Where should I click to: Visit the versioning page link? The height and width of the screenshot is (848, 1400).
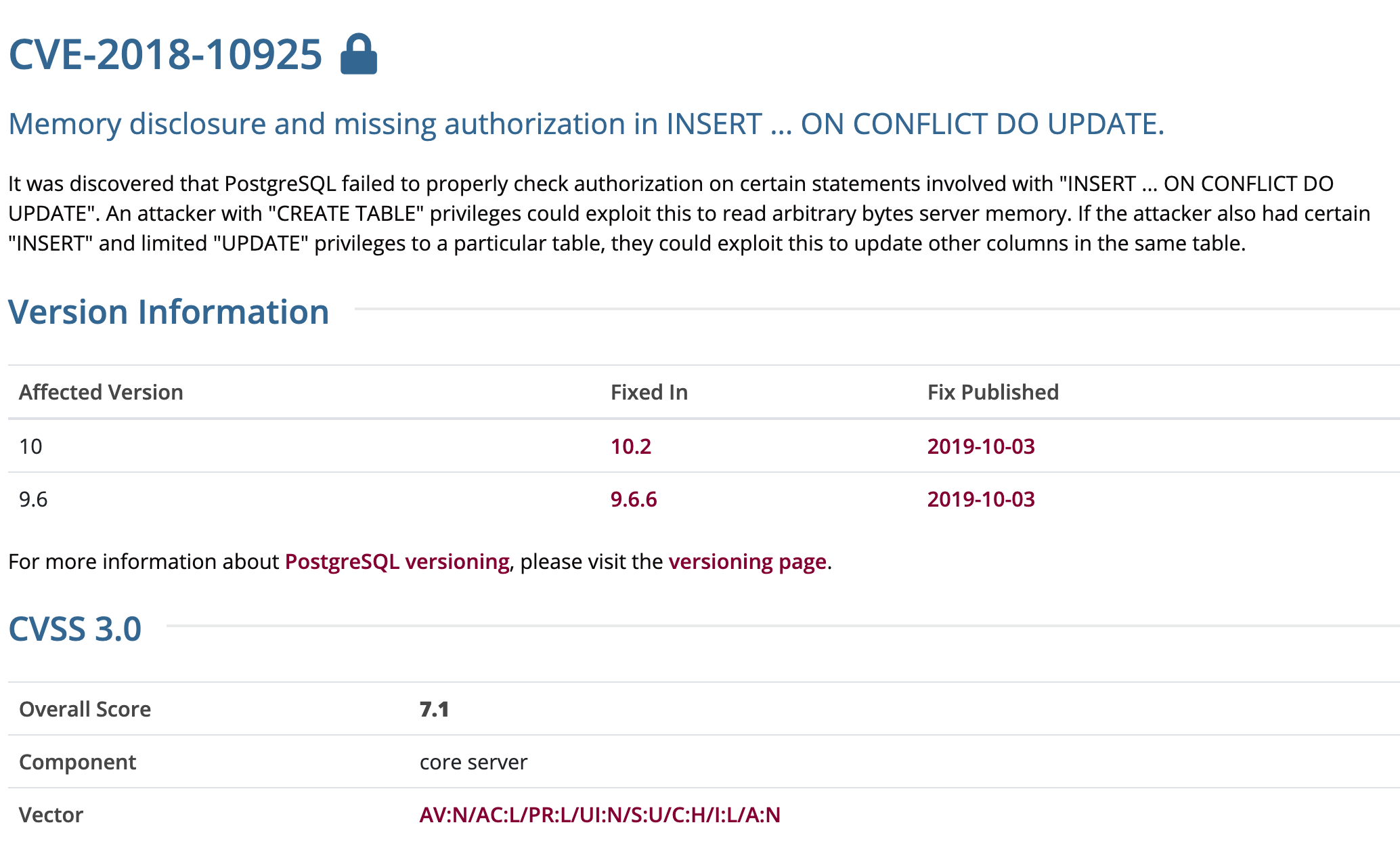tap(747, 561)
